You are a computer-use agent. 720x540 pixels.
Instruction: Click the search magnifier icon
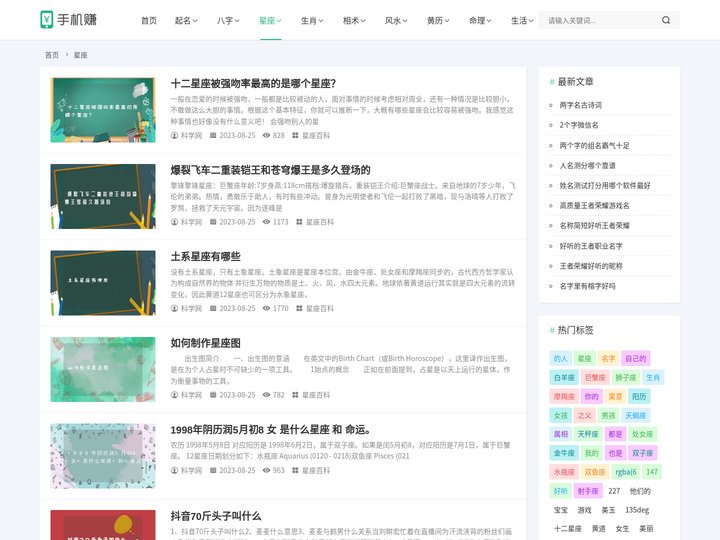[x=666, y=20]
